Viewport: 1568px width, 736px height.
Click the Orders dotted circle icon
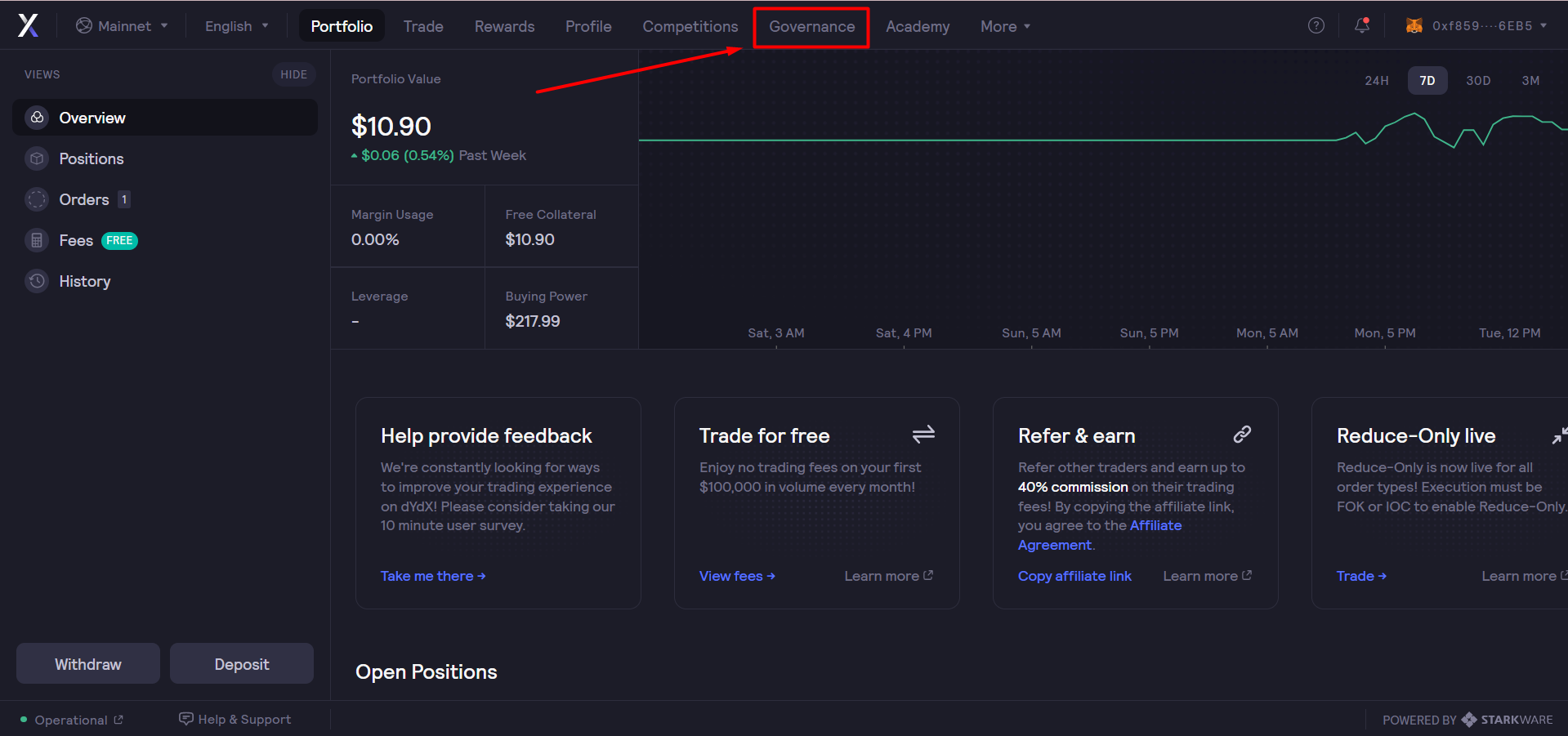37,199
